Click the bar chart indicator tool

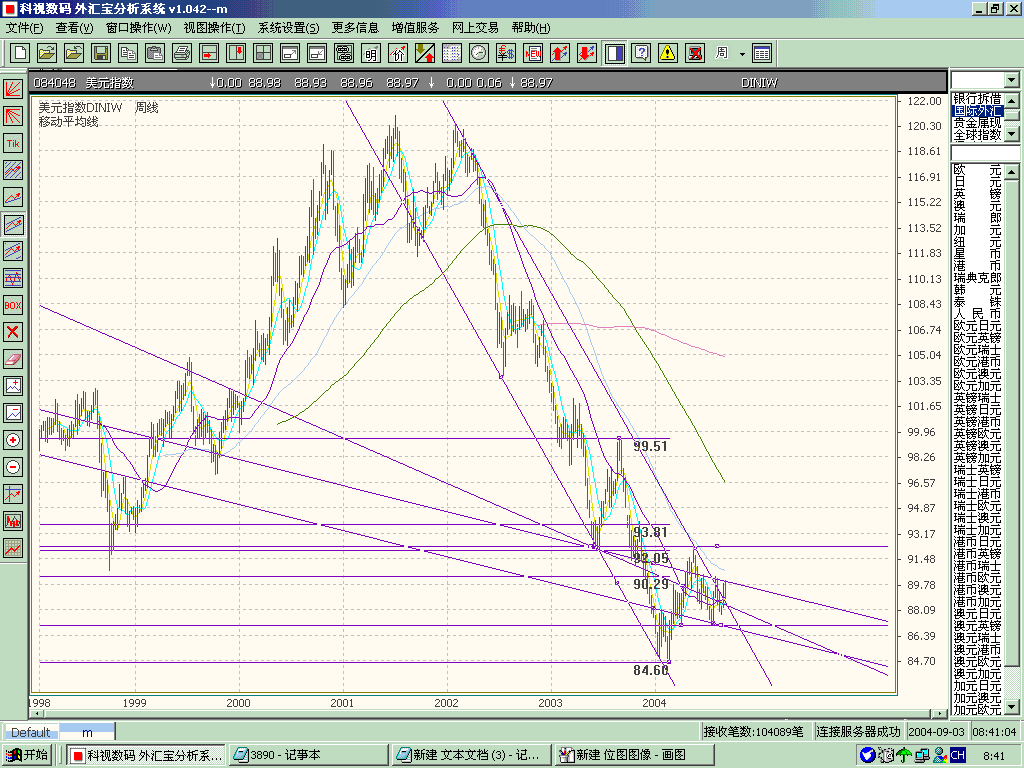(13, 521)
